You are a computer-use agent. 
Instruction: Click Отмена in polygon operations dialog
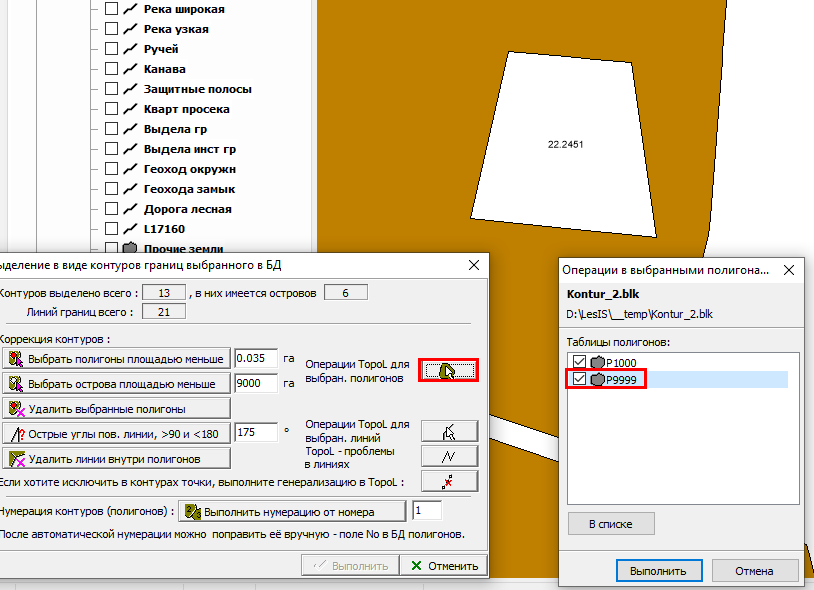click(x=754, y=571)
